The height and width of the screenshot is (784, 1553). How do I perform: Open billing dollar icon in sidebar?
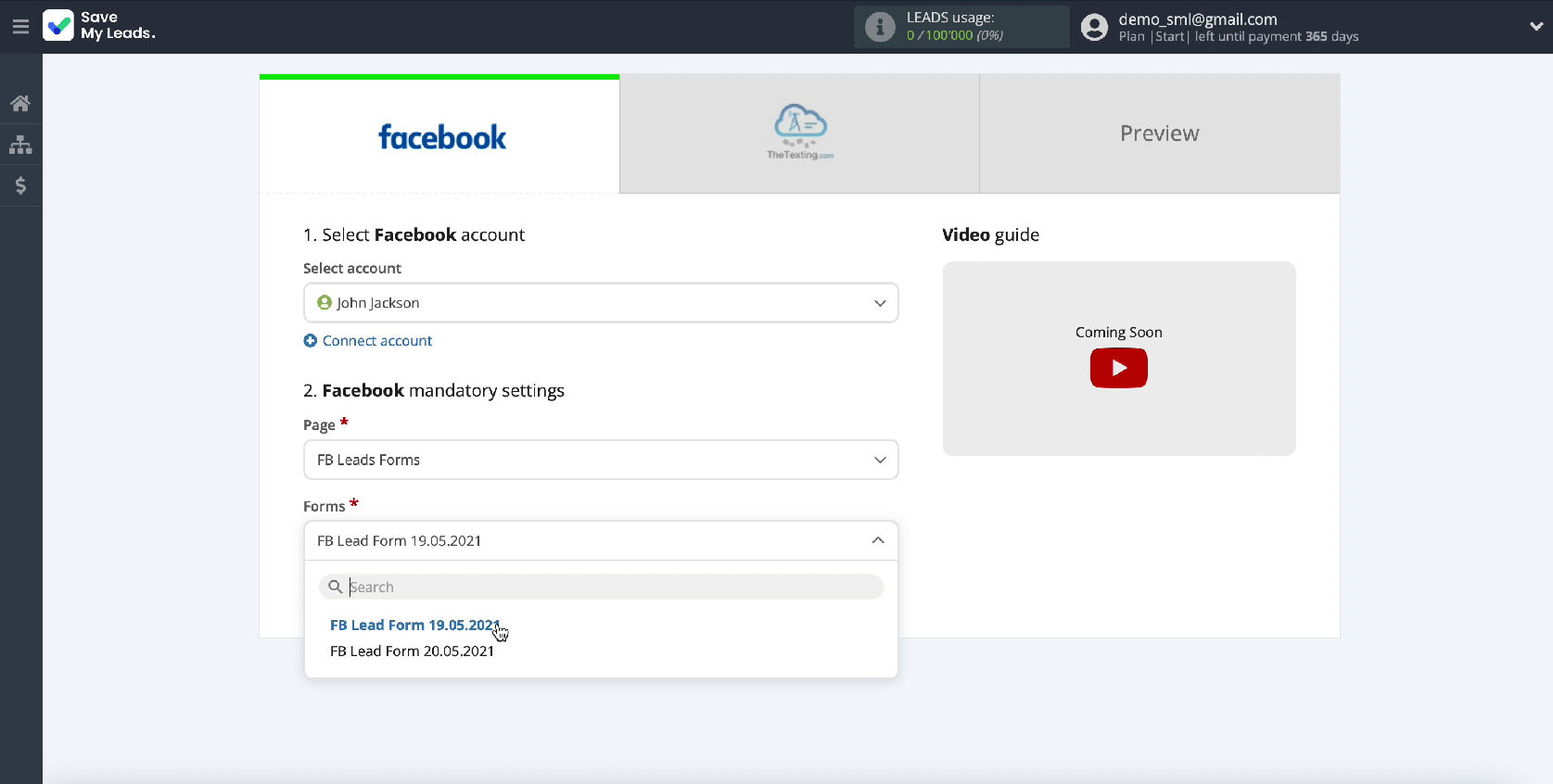[20, 185]
